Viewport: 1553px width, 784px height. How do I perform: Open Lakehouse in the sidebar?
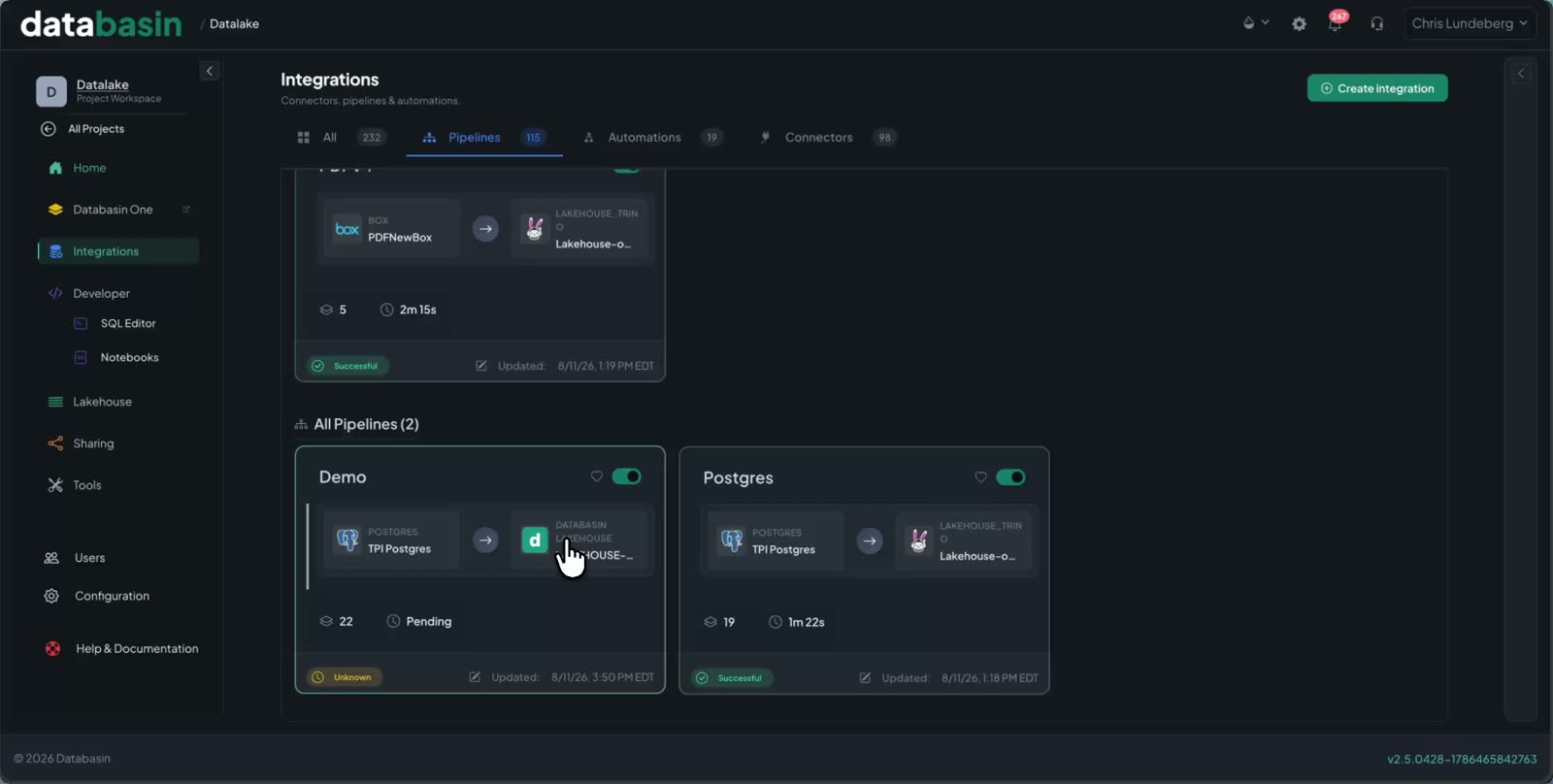pos(102,402)
